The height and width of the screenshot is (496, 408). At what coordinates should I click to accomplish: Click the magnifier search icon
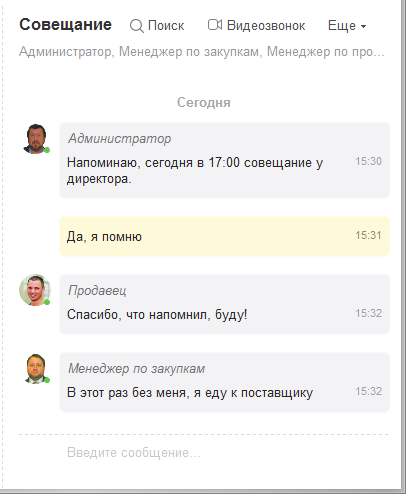[x=137, y=26]
